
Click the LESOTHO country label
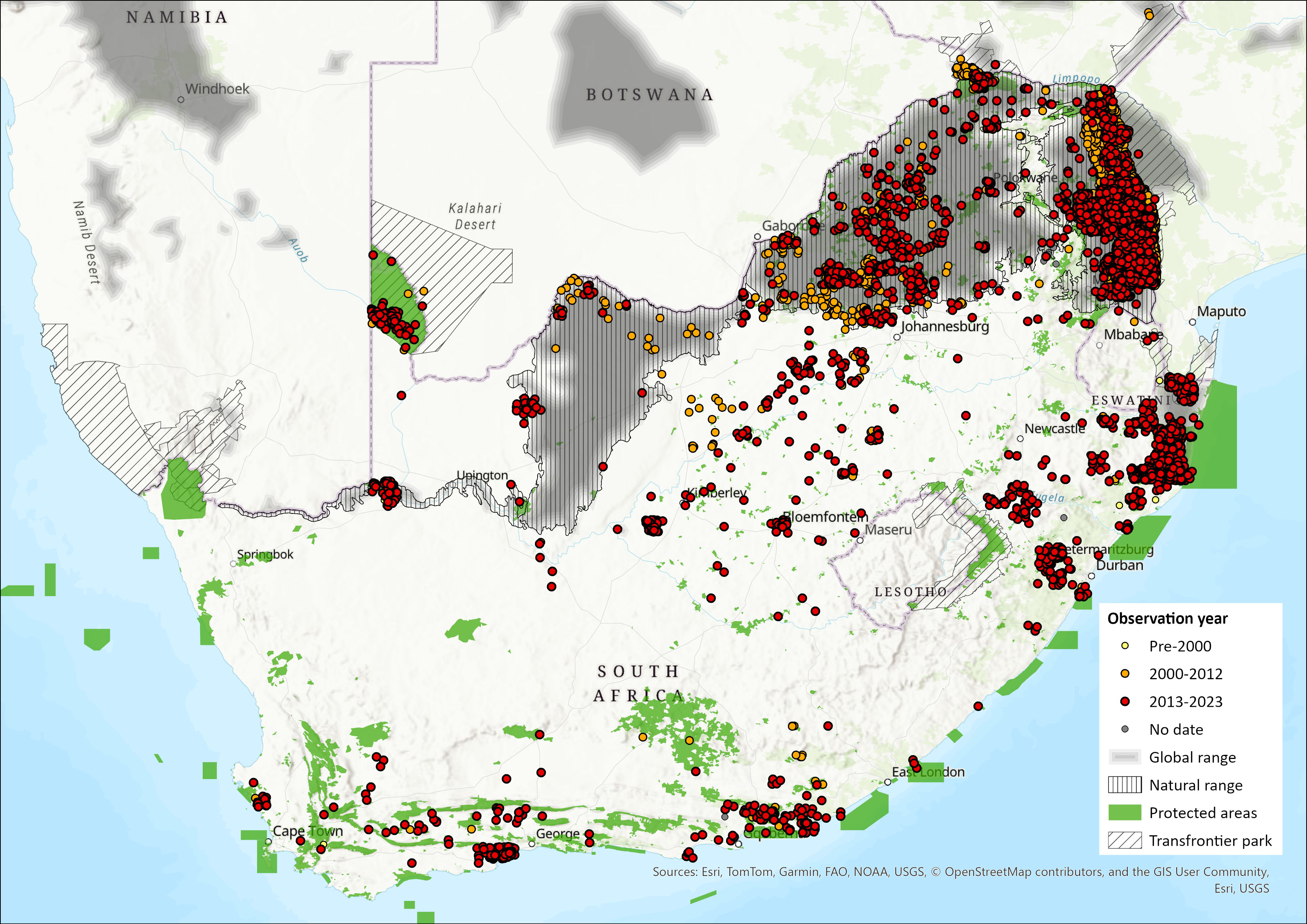point(910,592)
